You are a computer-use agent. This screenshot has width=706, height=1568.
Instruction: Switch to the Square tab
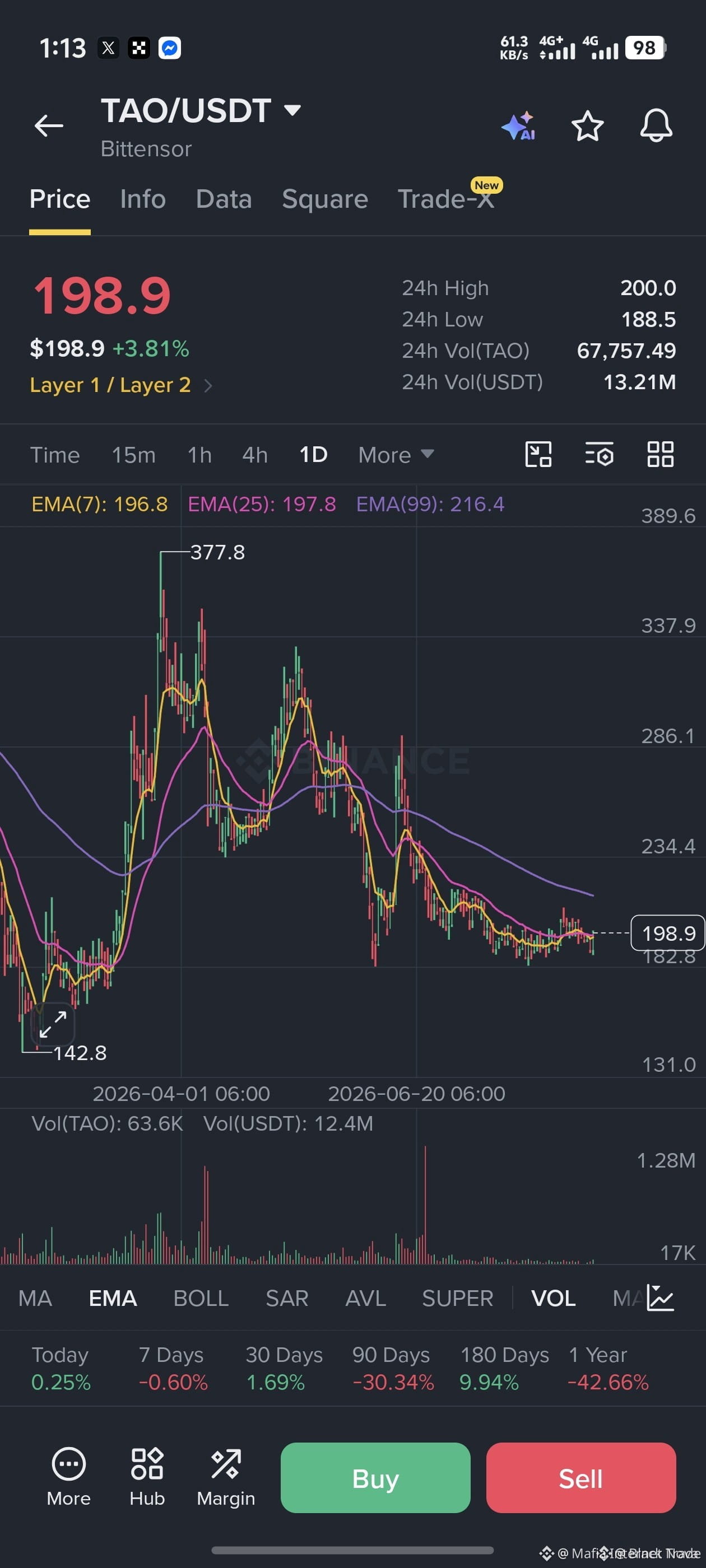point(324,199)
